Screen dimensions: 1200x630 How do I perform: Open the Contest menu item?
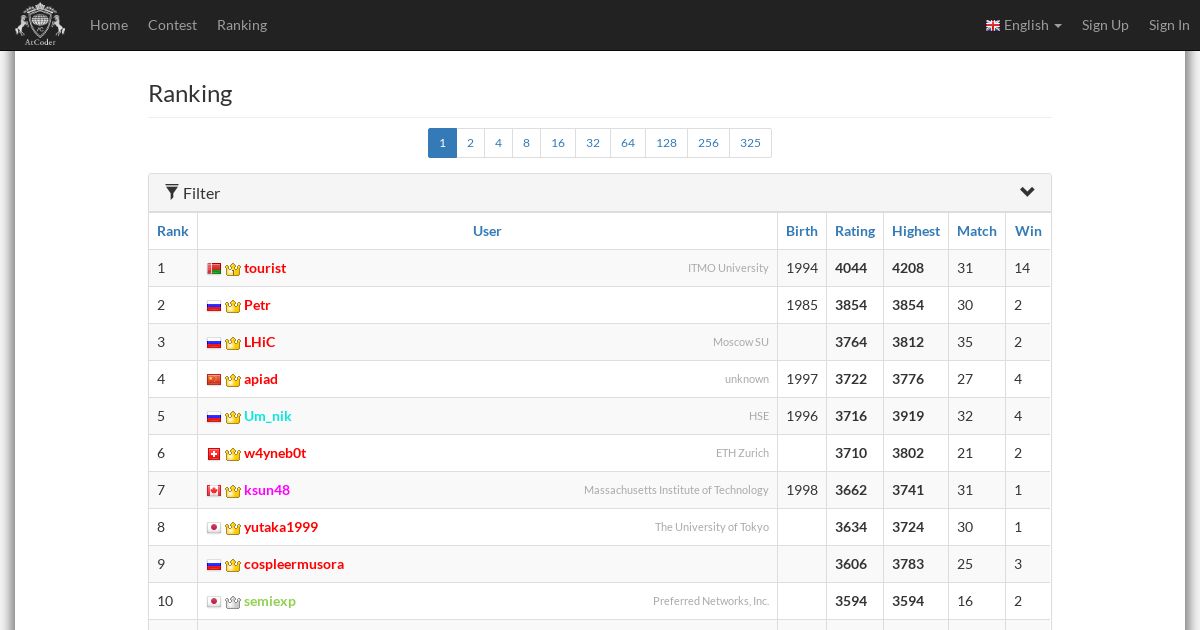[172, 25]
